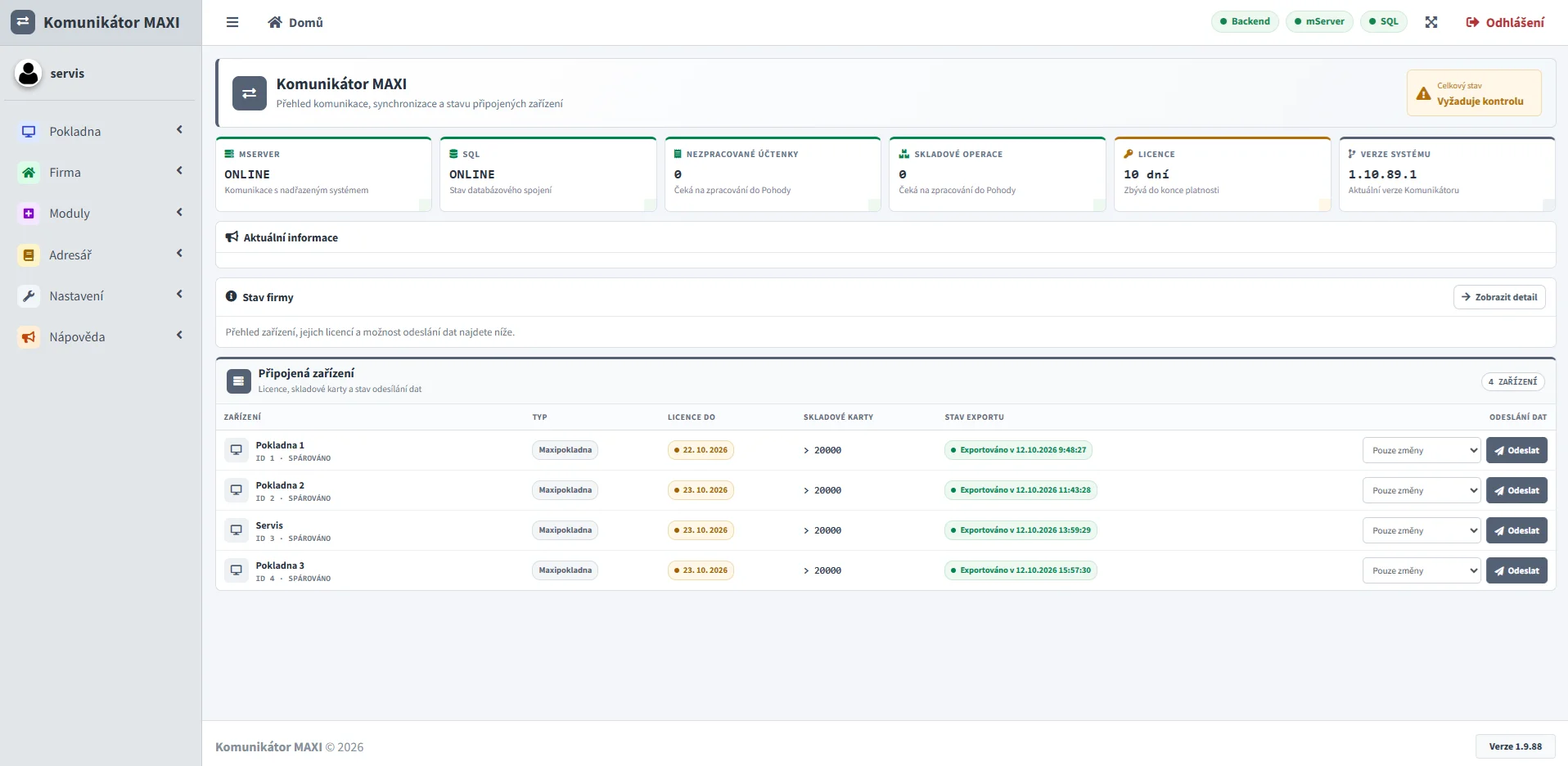The width and height of the screenshot is (1568, 766).
Task: Click the Moduly plus icon in sidebar
Action: [29, 214]
